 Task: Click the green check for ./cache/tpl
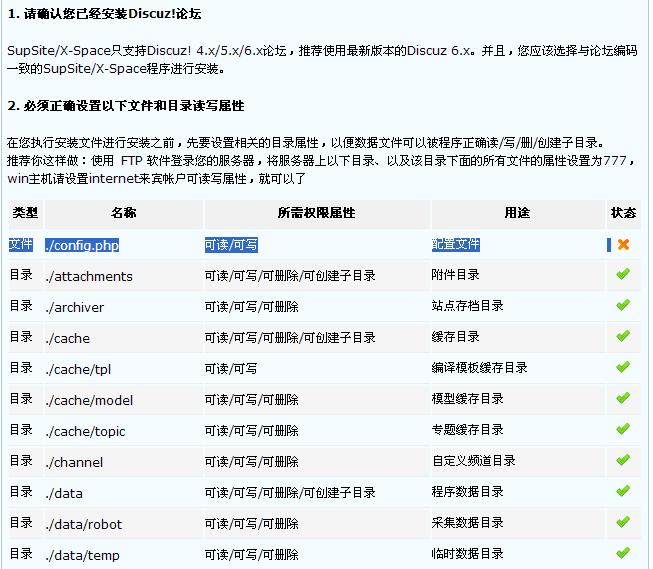point(623,367)
